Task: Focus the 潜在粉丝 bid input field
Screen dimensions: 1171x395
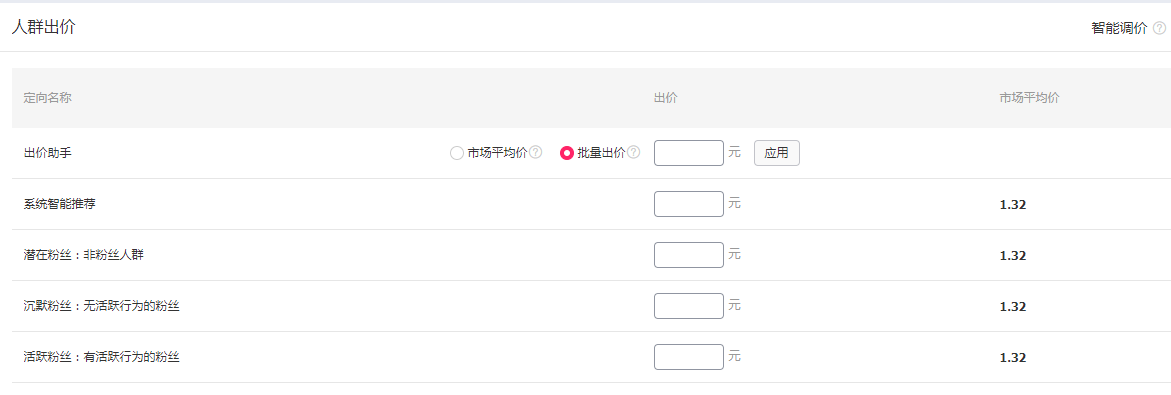Action: click(x=689, y=255)
